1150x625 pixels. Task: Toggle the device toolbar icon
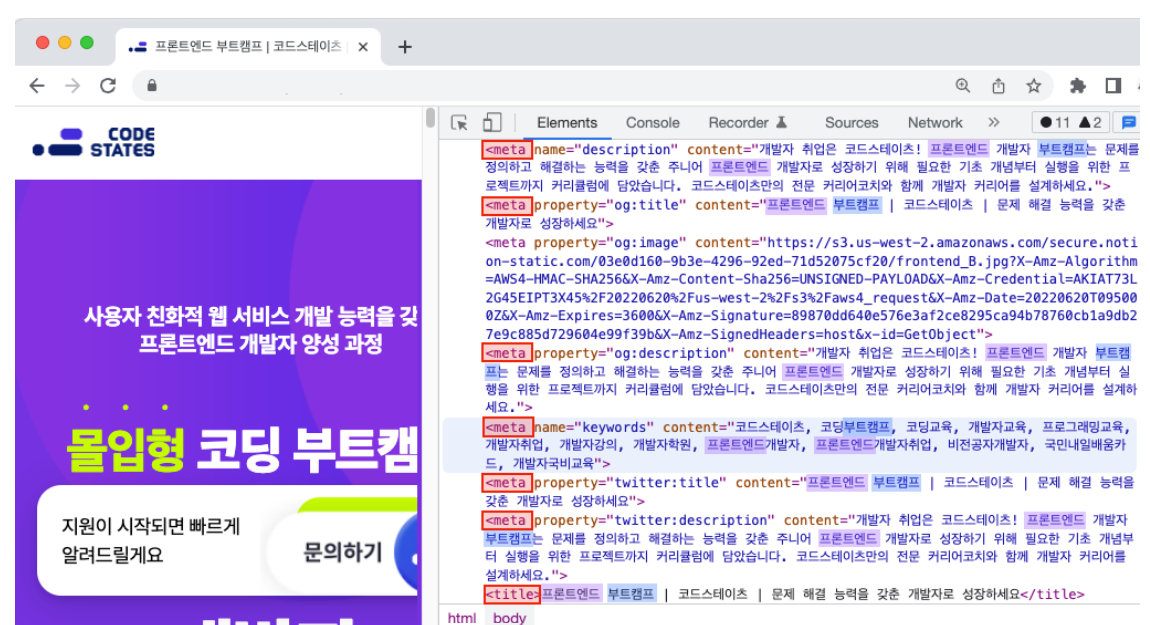tap(492, 123)
